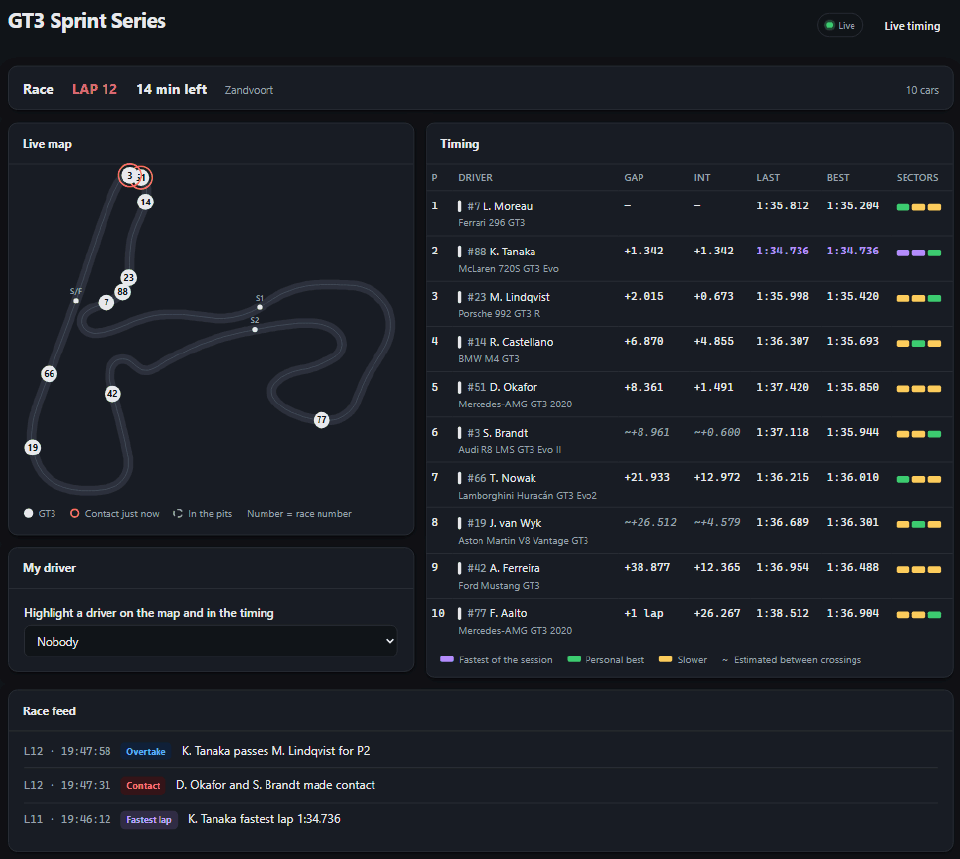The height and width of the screenshot is (859, 960).
Task: Click the BEST column header
Action: click(838, 178)
